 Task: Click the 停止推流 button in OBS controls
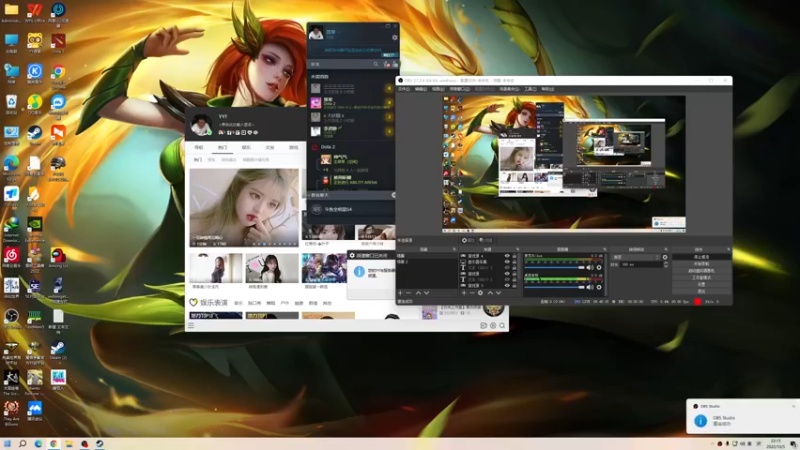click(702, 257)
